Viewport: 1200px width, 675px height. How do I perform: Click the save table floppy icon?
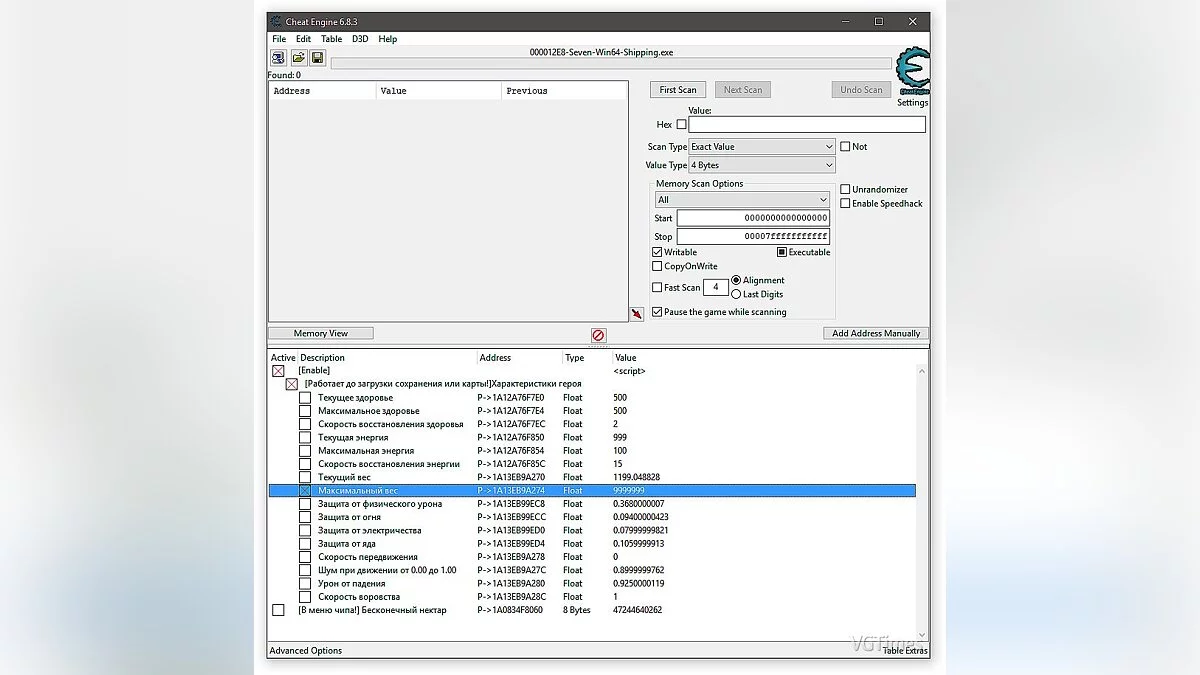pos(317,58)
